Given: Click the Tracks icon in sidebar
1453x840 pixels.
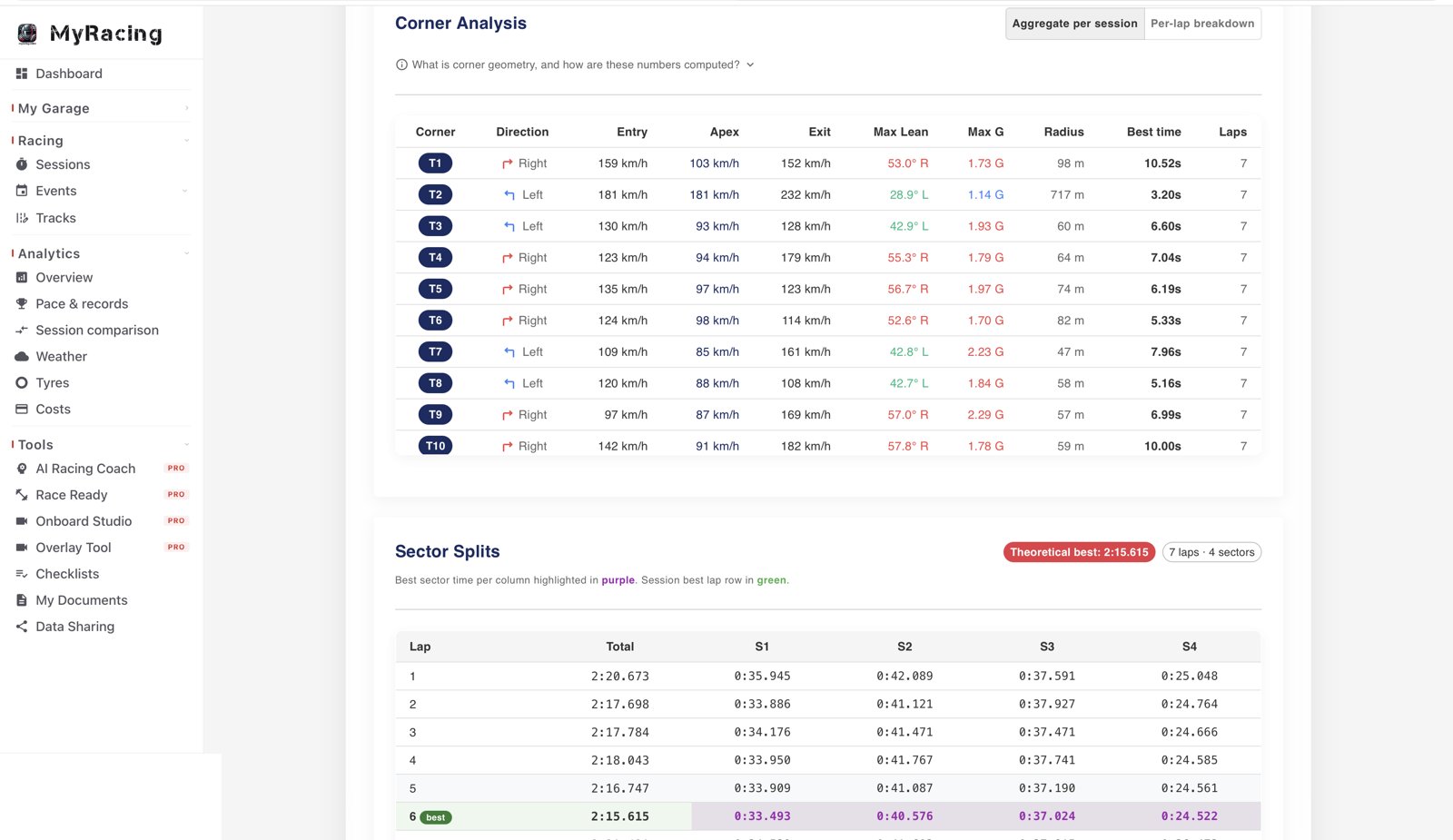Looking at the screenshot, I should click(22, 218).
